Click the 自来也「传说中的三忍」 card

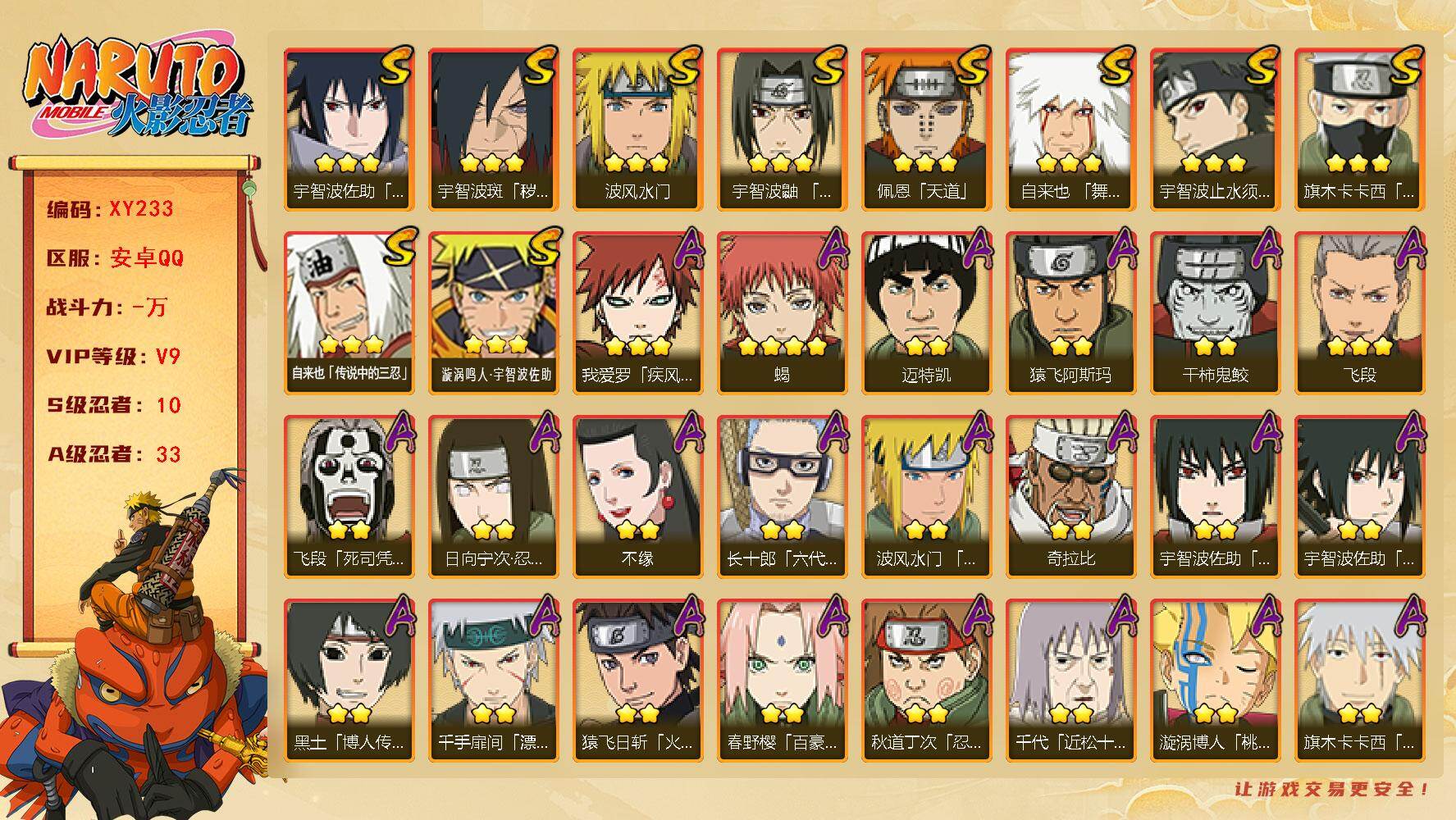pos(349,313)
